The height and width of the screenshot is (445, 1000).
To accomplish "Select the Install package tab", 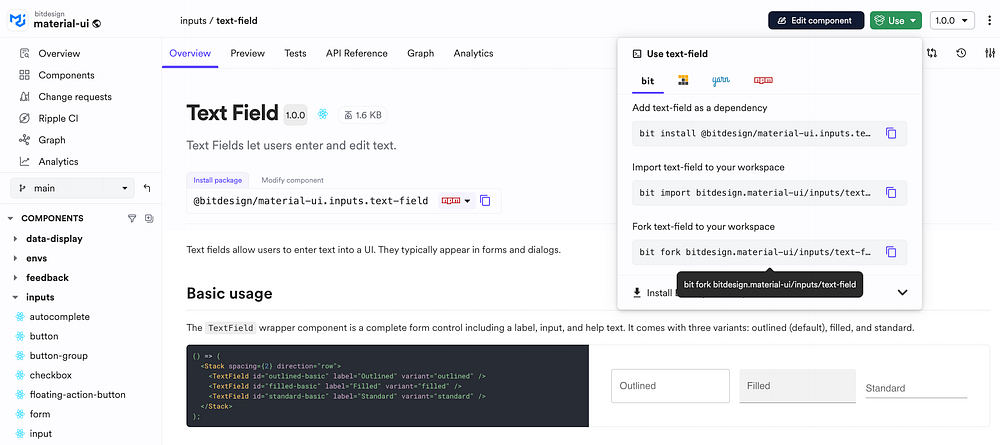I will (218, 180).
